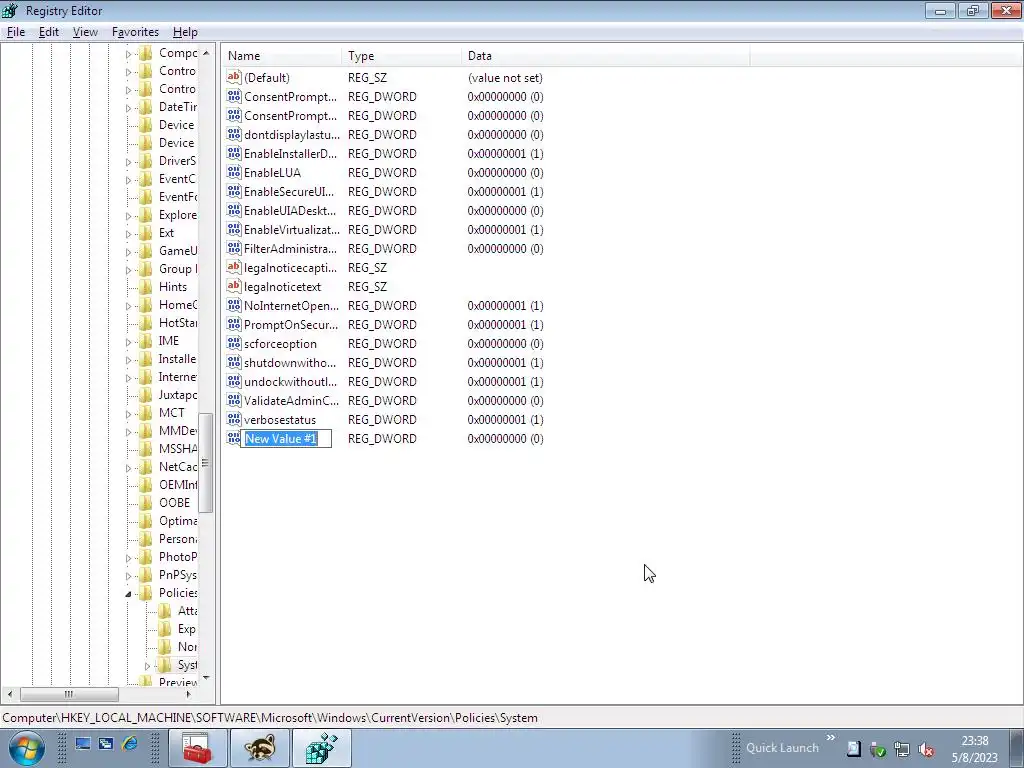Click the EnableLUA value icon
This screenshot has height=768, width=1024.
tap(234, 172)
